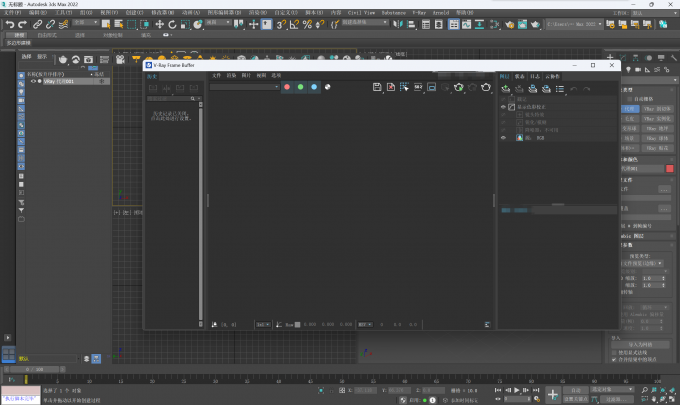Toggle Angle Snap in main toolbar
680x405 pixels.
click(x=294, y=24)
